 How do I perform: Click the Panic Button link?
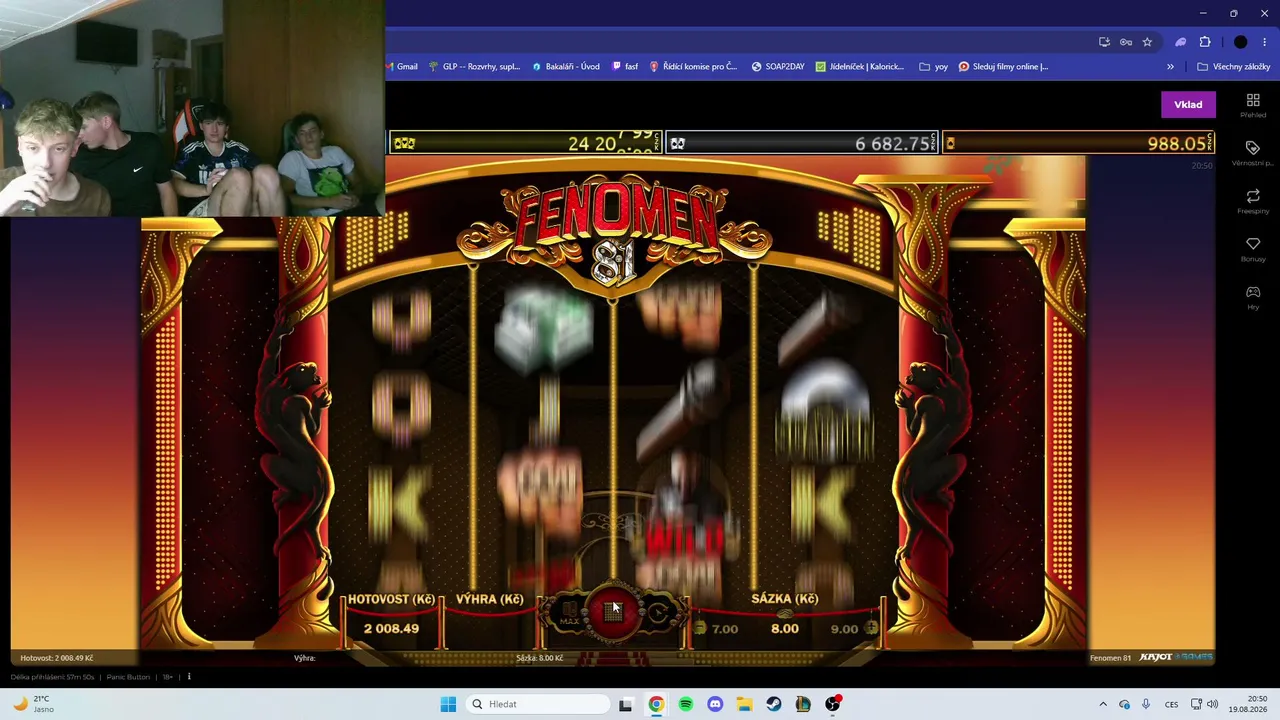[x=128, y=677]
